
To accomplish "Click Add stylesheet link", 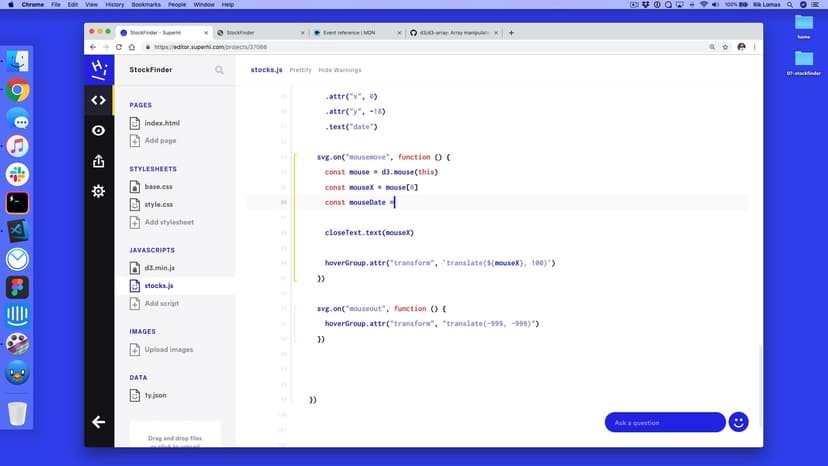I will 168,222.
